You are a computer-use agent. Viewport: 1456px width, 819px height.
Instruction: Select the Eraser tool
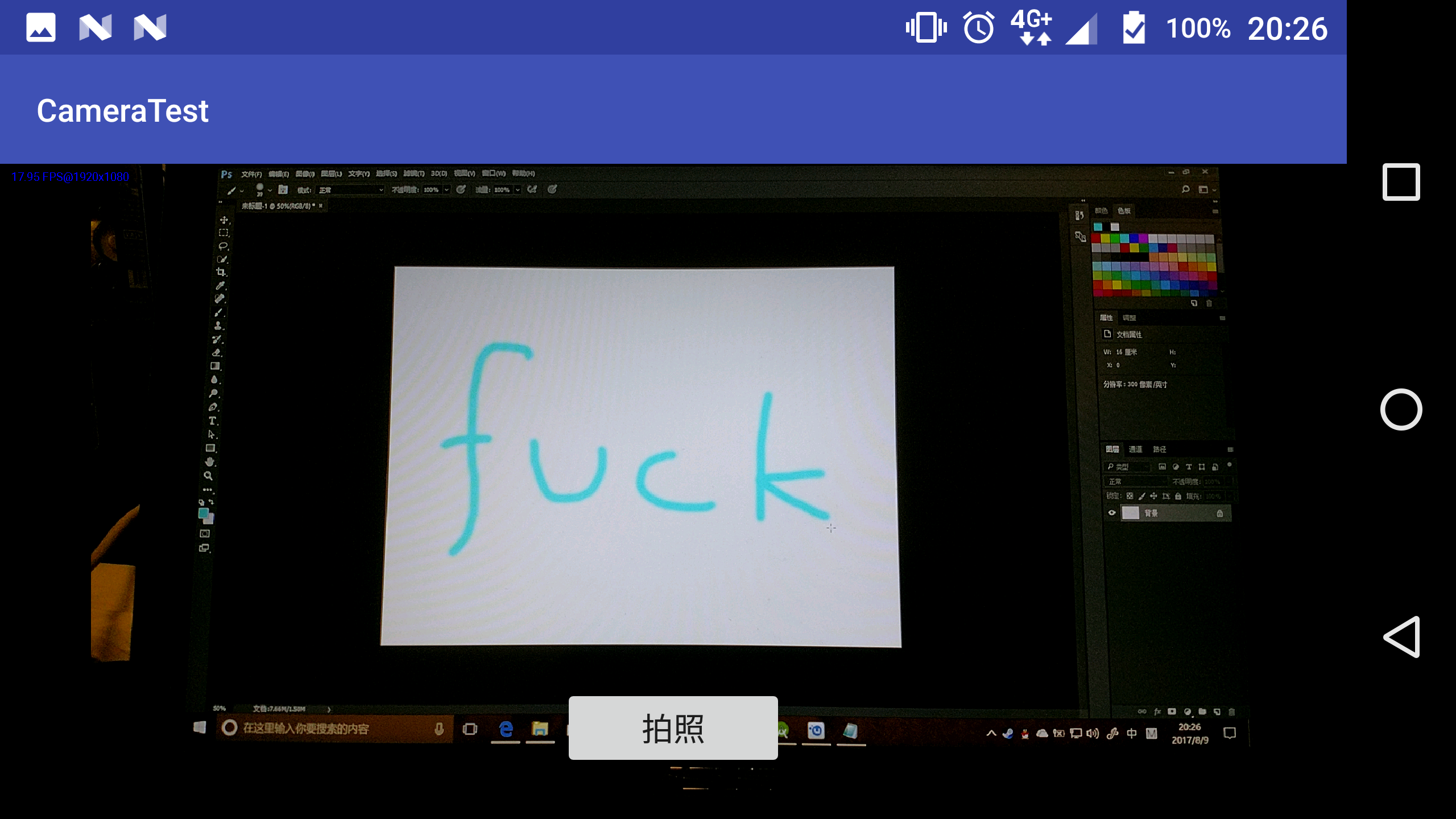pos(217,353)
